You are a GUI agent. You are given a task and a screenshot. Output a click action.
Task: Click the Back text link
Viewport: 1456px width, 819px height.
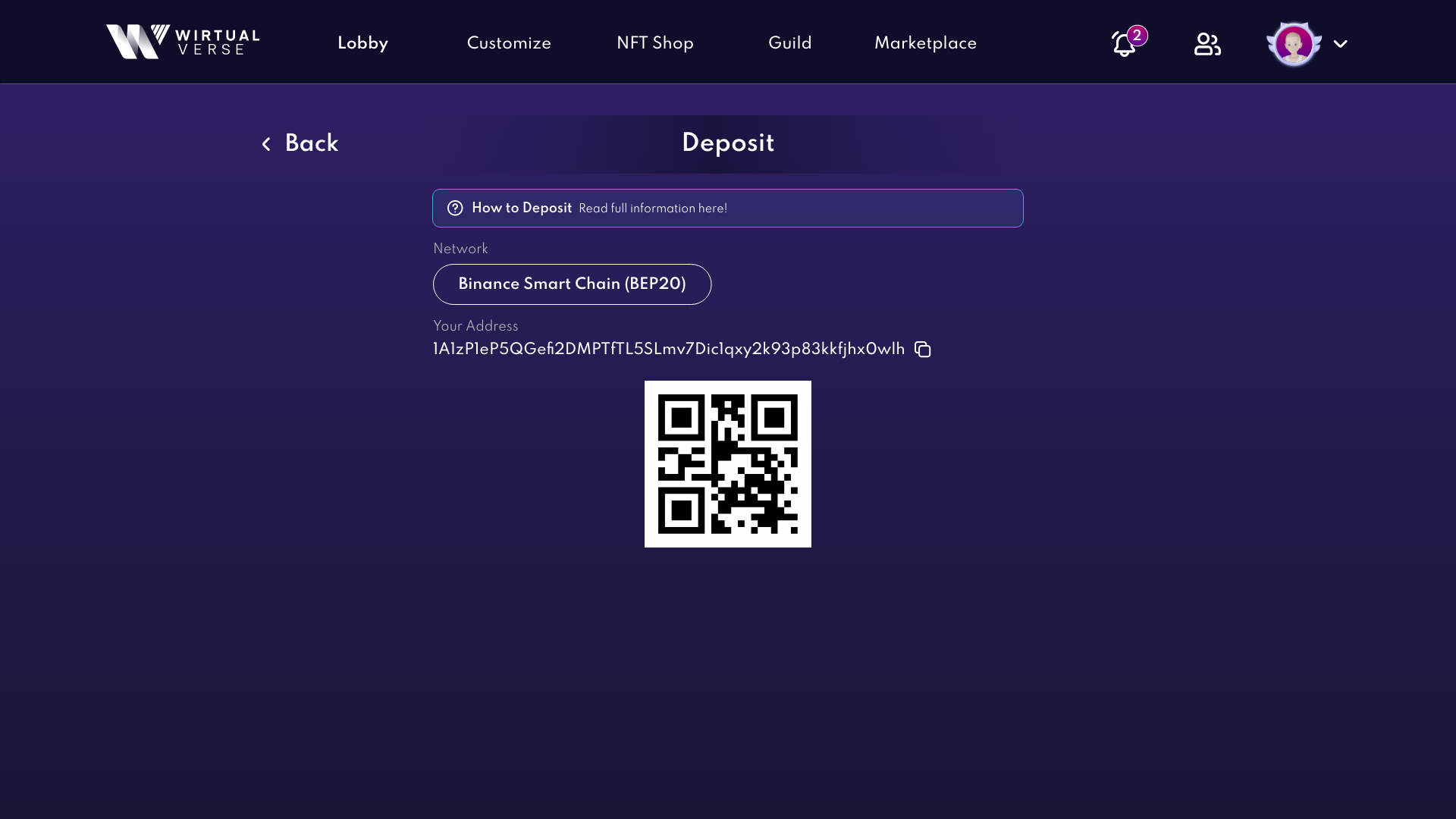pyautogui.click(x=312, y=143)
